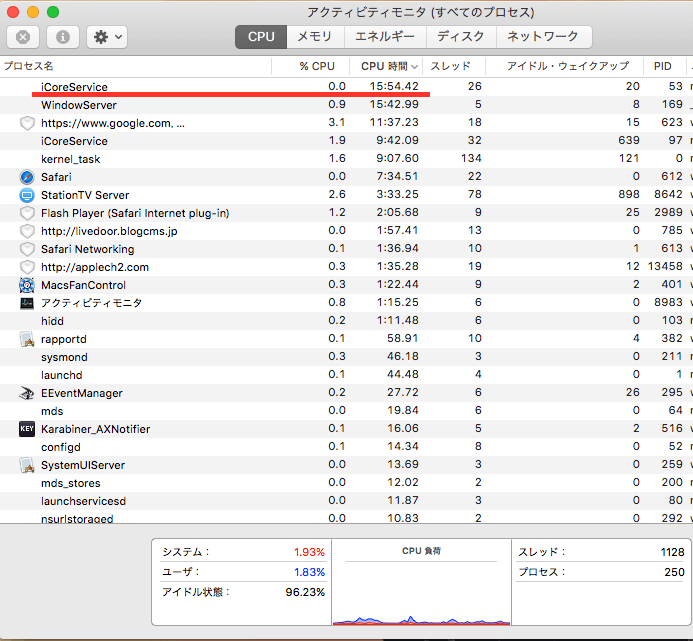Select the https://www.google.com process row
693x641 pixels.
click(x=346, y=123)
